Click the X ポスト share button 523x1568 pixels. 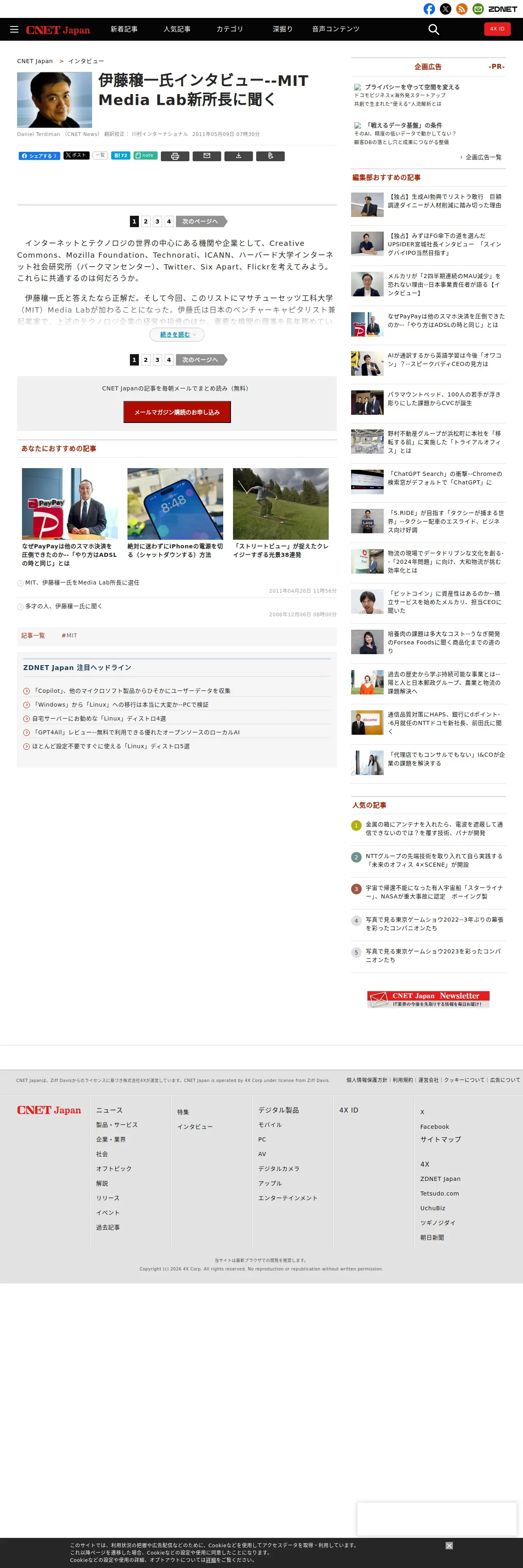pos(76,155)
